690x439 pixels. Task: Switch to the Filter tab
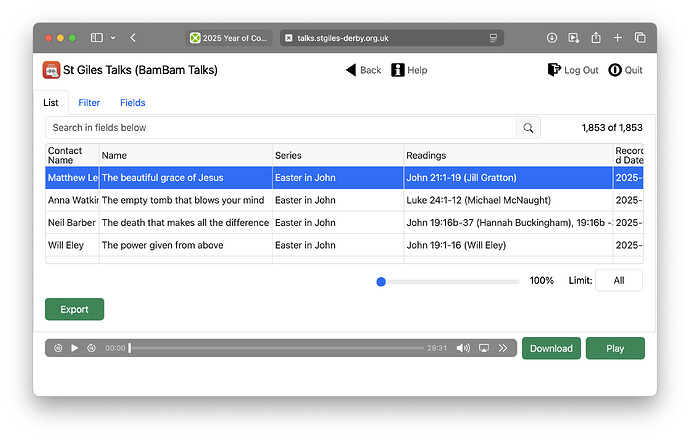pyautogui.click(x=89, y=102)
